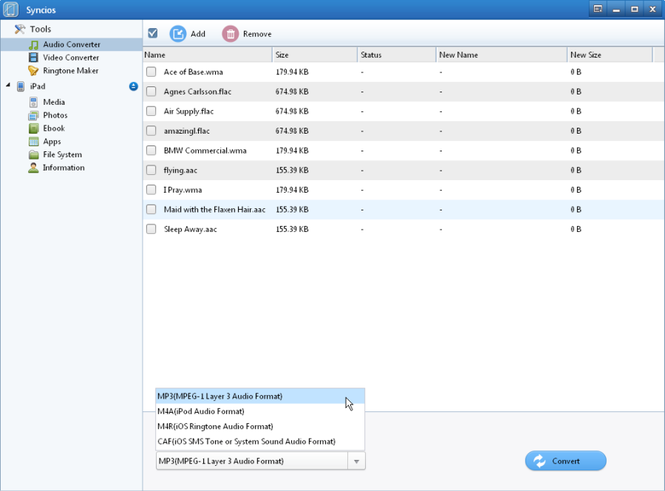Image resolution: width=665 pixels, height=491 pixels.
Task: Open the Apps section
Action: [52, 142]
